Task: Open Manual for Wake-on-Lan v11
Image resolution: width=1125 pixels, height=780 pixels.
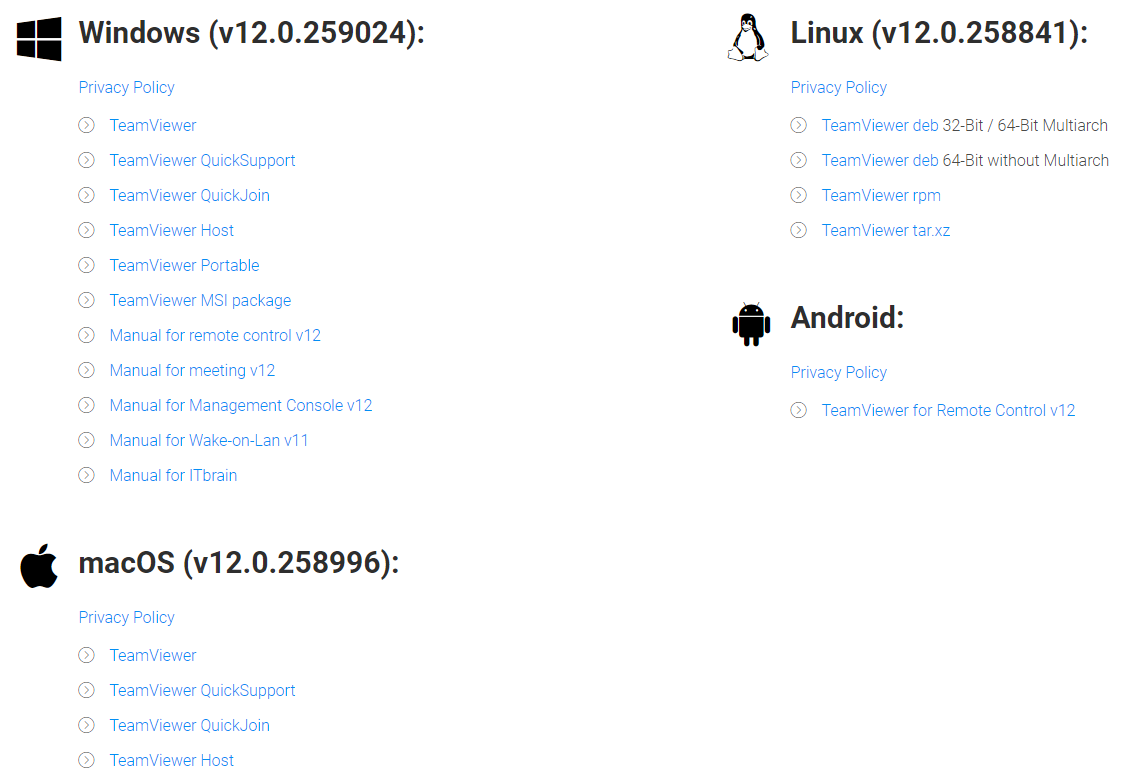Action: [x=209, y=440]
